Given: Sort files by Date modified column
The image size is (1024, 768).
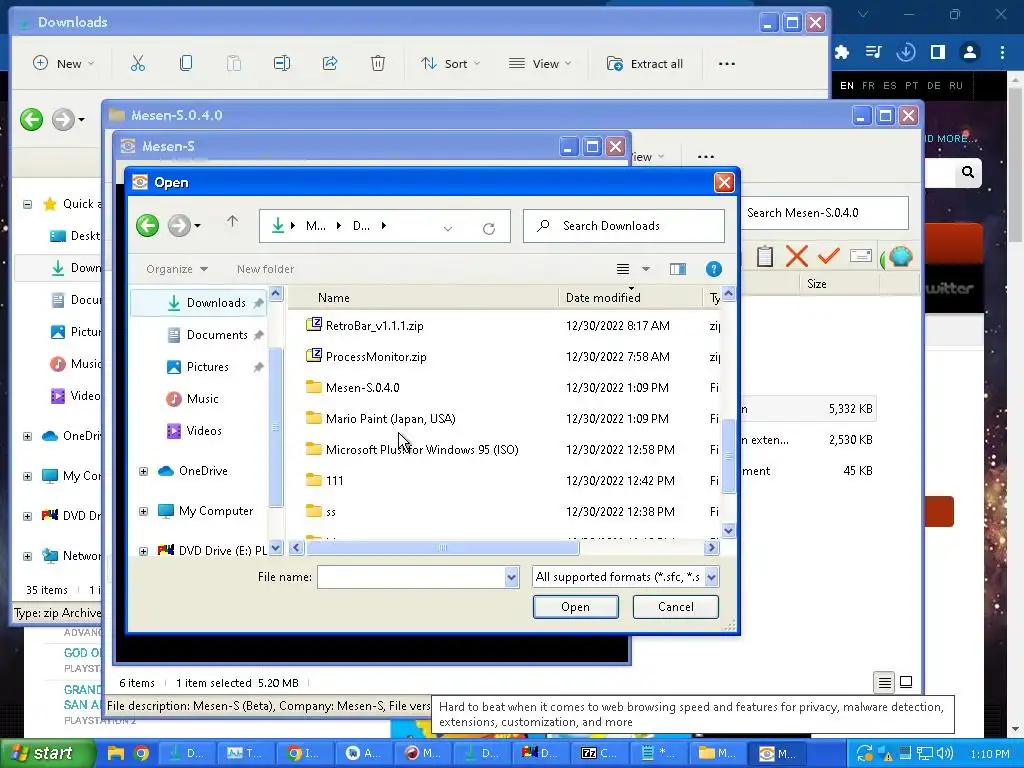Looking at the screenshot, I should 630,298.
